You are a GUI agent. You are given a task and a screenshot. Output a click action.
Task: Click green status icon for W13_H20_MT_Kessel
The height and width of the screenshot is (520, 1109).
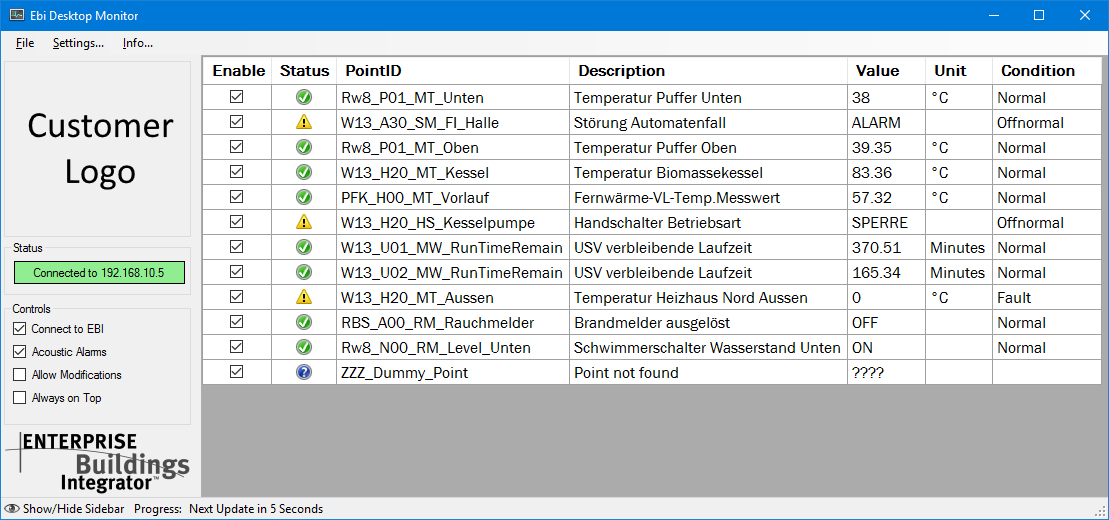(304, 173)
